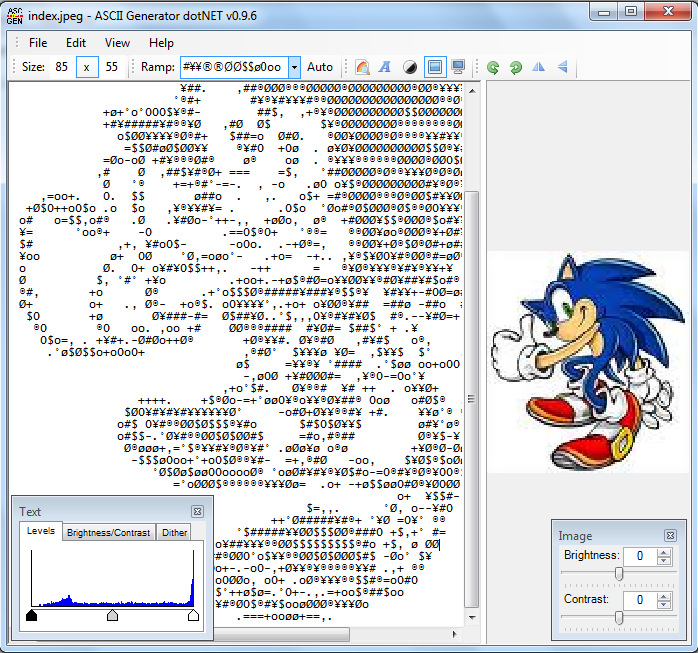
Task: Toggle the highlighted image panel icon
Action: 435,67
